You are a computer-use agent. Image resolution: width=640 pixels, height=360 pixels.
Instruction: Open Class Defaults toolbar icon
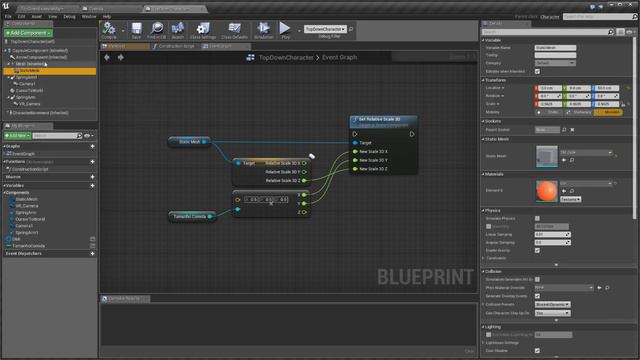pos(234,28)
